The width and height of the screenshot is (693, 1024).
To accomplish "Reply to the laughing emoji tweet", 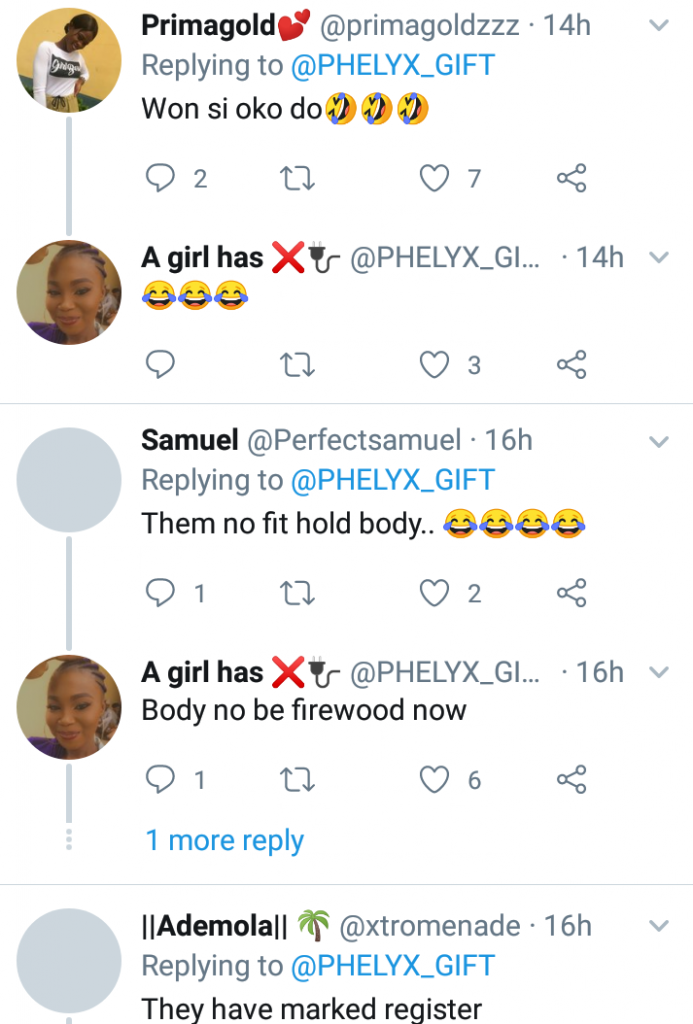I will [161, 365].
